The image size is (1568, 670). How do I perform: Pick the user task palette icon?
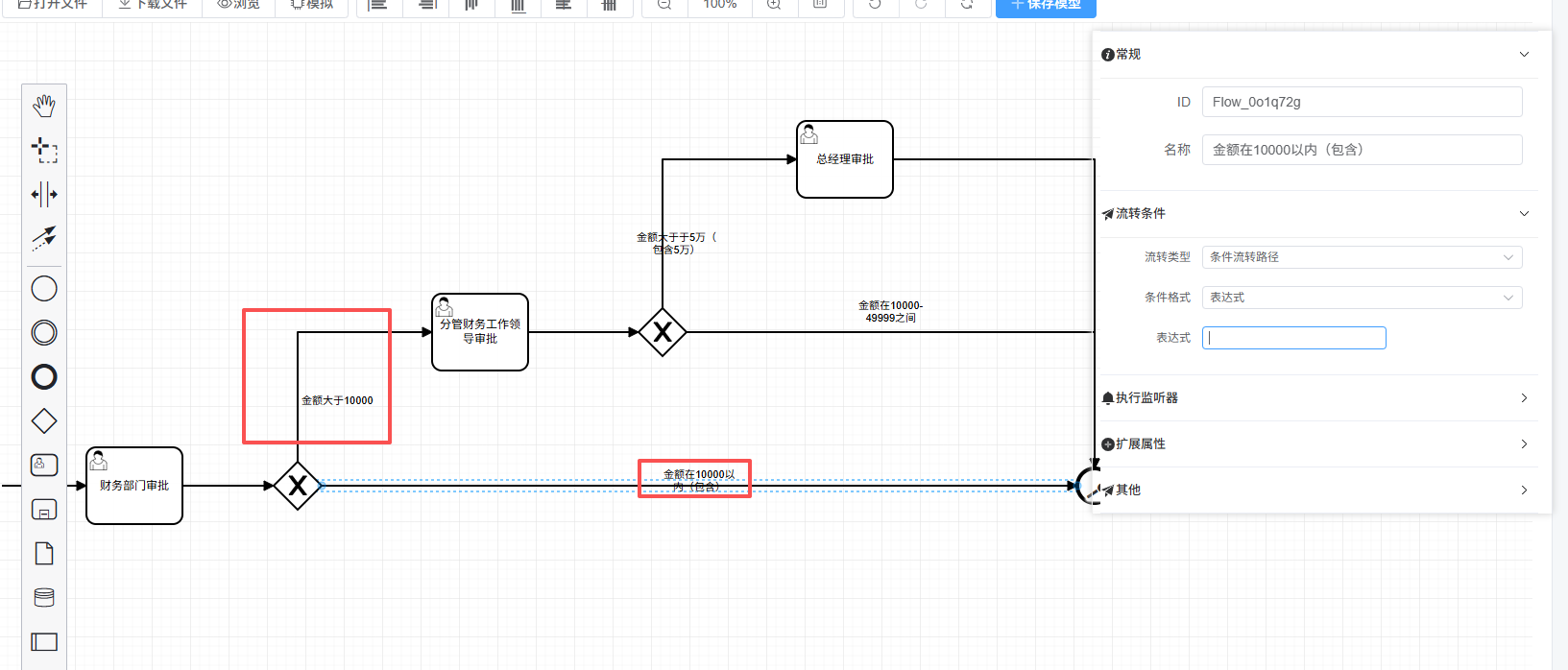[44, 466]
